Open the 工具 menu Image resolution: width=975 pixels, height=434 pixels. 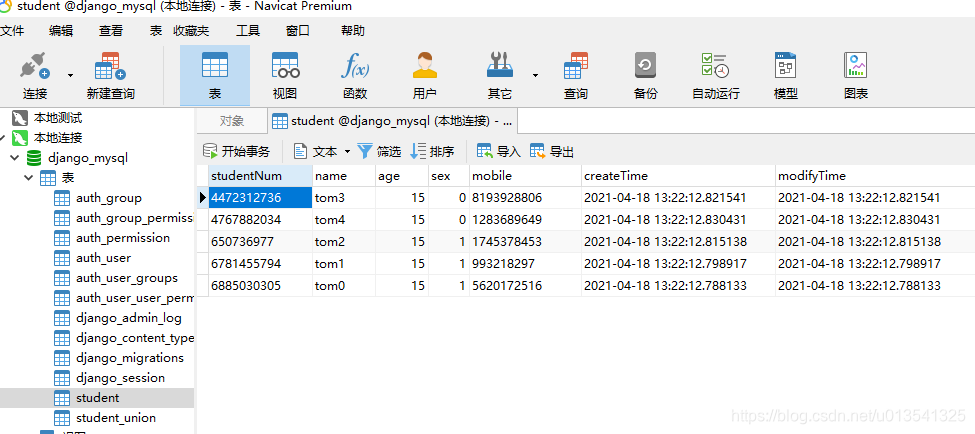point(248,31)
